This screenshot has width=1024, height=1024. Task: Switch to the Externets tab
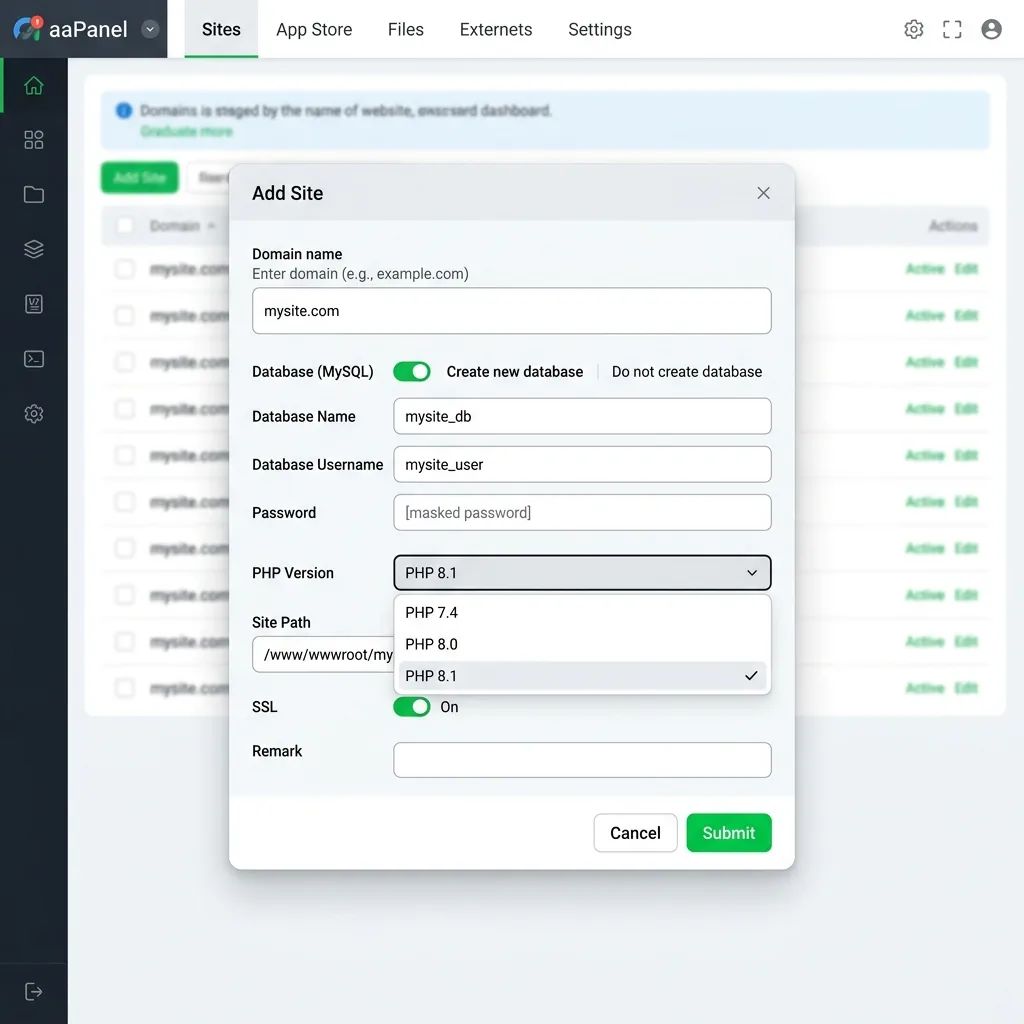coord(496,29)
